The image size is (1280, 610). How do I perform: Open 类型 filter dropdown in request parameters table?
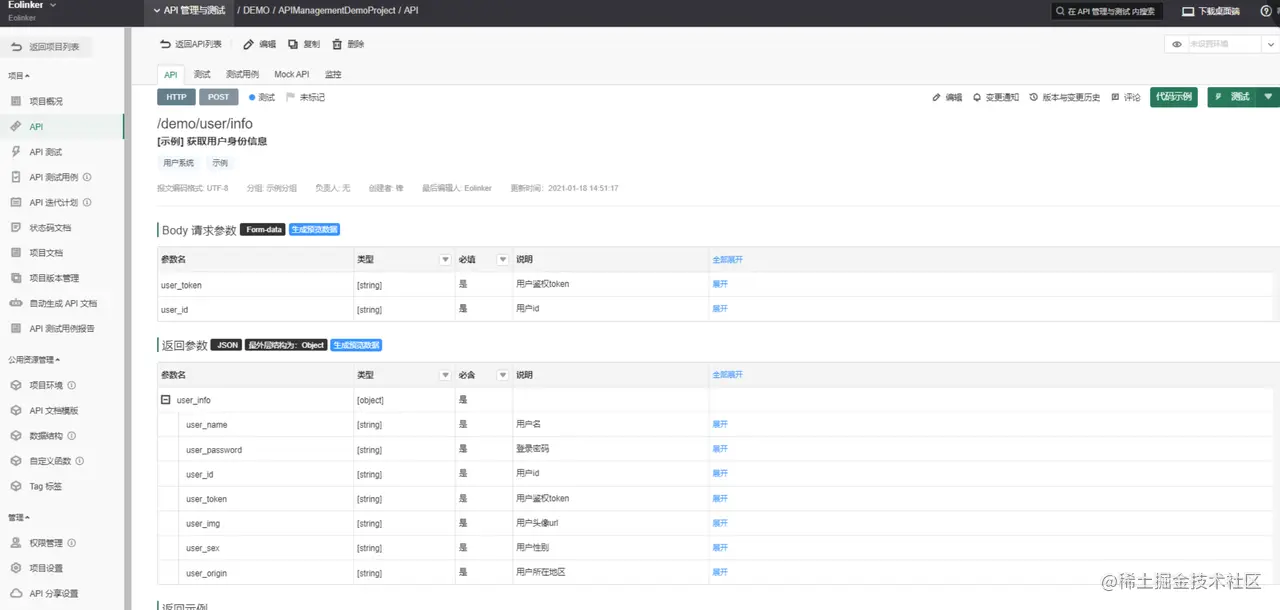pyautogui.click(x=445, y=260)
